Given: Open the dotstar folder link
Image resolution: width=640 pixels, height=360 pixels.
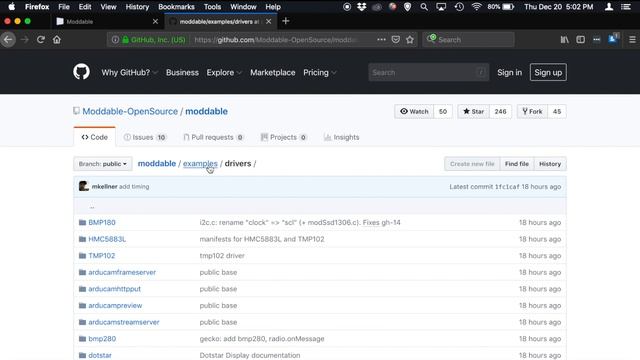Looking at the screenshot, I should click(x=100, y=356).
